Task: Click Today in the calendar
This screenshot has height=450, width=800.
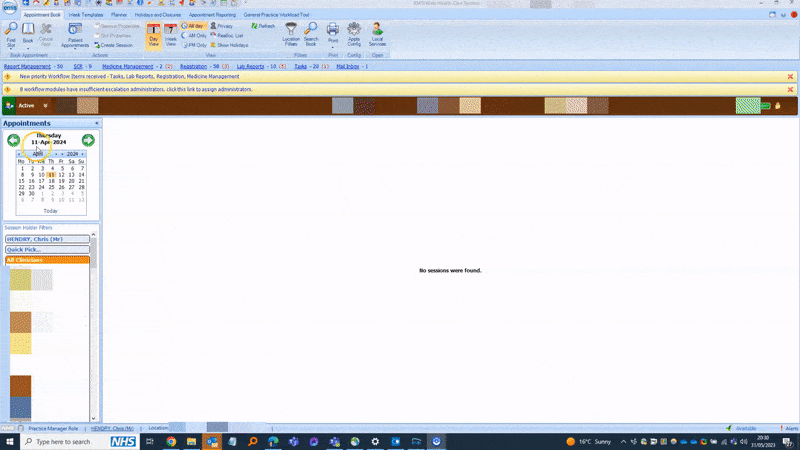Action: click(x=51, y=211)
